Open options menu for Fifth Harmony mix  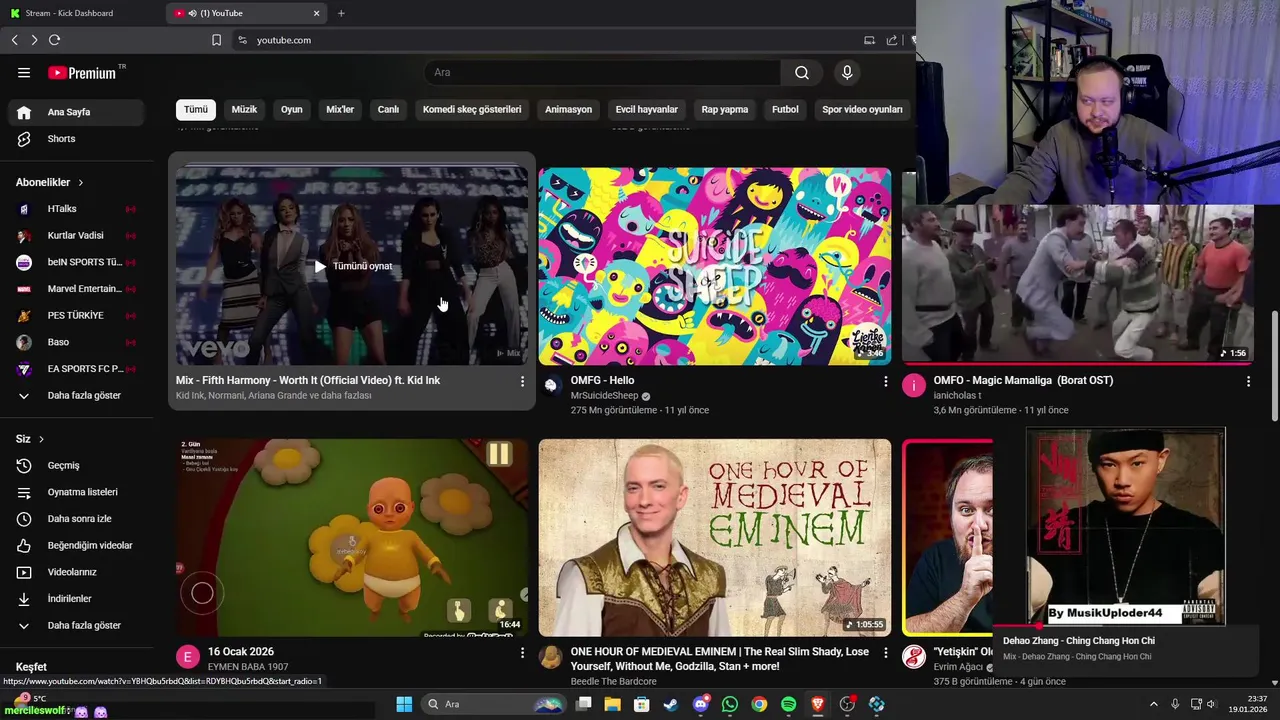pos(522,381)
